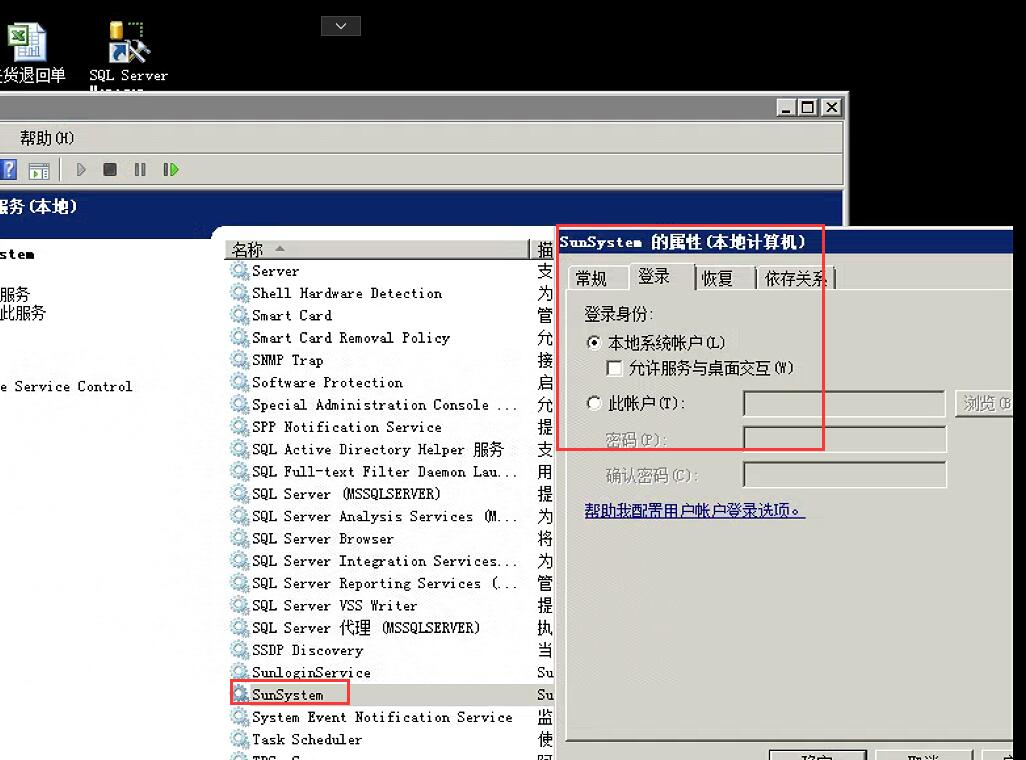Enable 允许服务与桌面交互 checkbox
The width and height of the screenshot is (1026, 760).
point(614,368)
